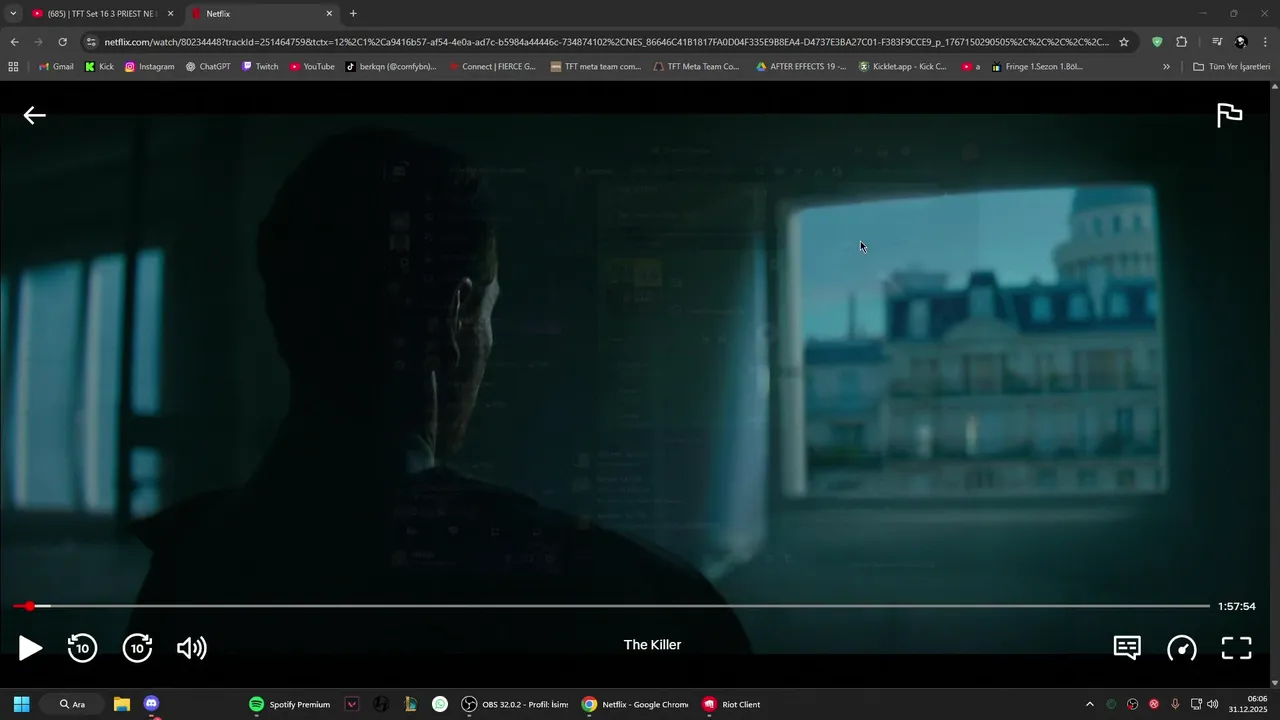
Task: Skip forward 10 seconds
Action: (x=137, y=648)
